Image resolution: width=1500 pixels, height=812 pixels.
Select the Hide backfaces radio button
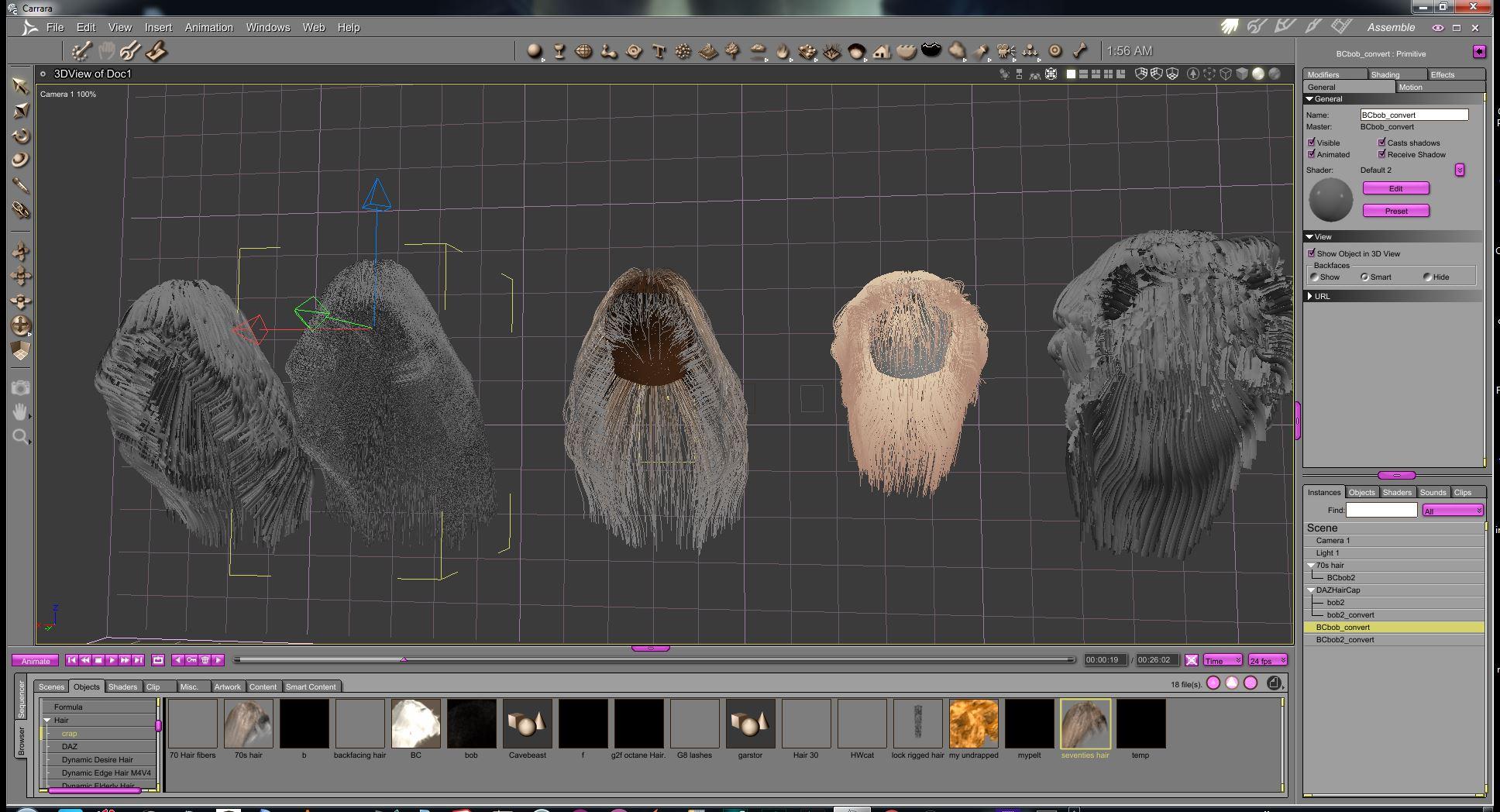pyautogui.click(x=1427, y=277)
